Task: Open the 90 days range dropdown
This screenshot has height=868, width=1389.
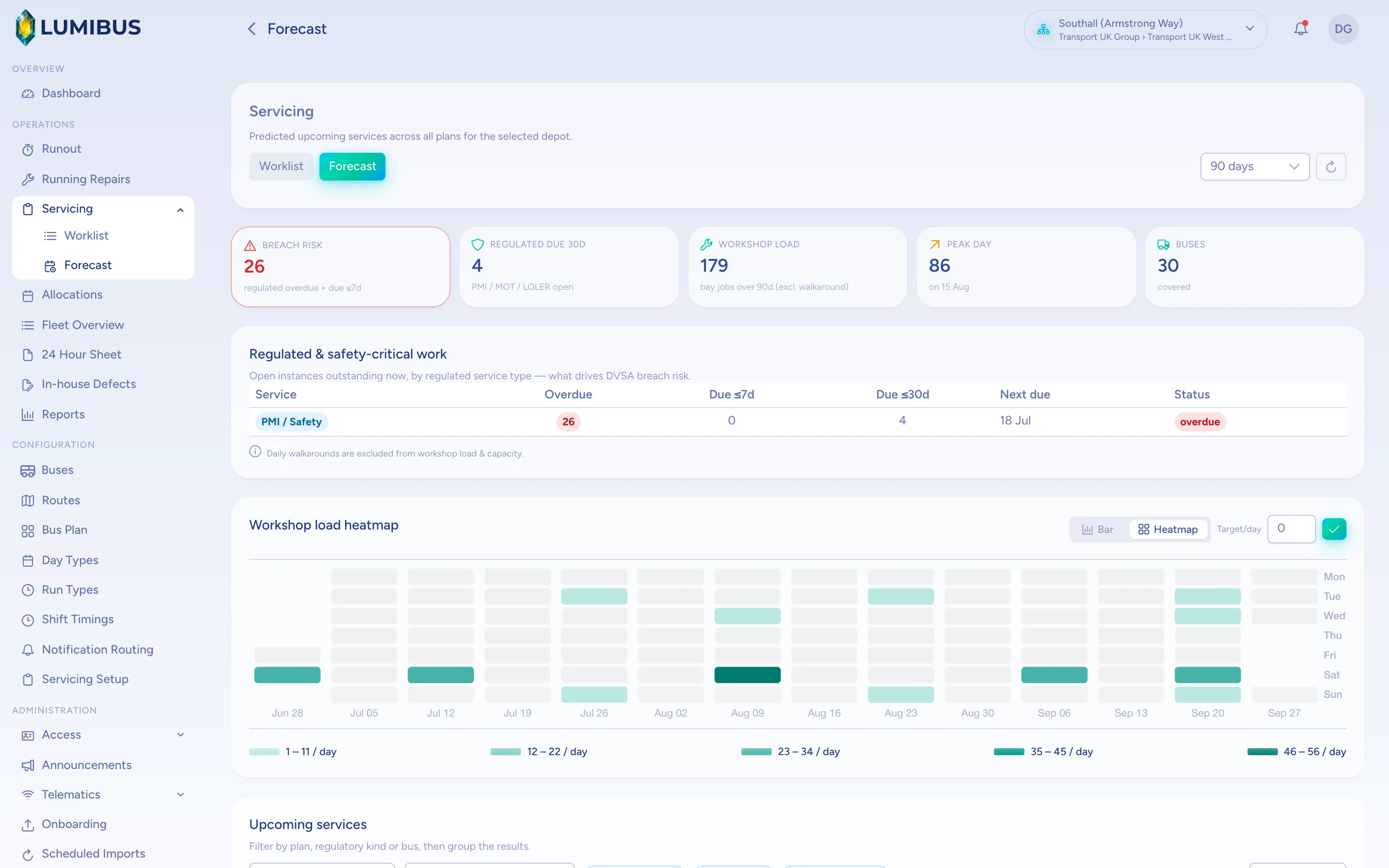Action: pos(1255,167)
